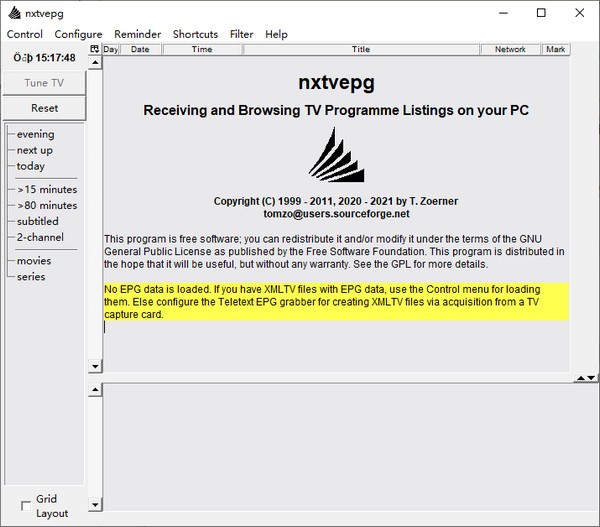The width and height of the screenshot is (600, 527).
Task: Click the Day column header
Action: [x=111, y=49]
